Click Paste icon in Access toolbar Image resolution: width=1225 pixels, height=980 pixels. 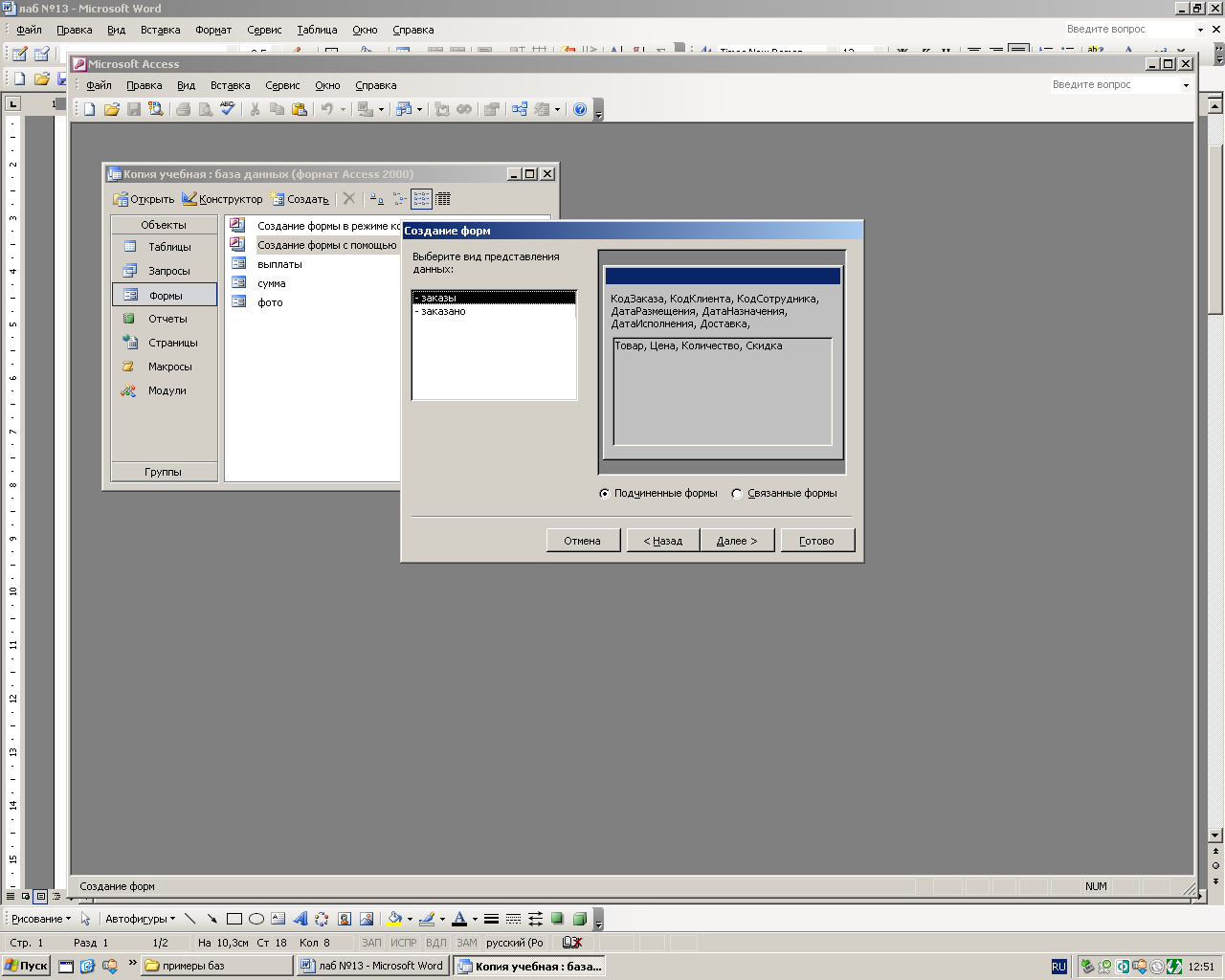click(300, 110)
